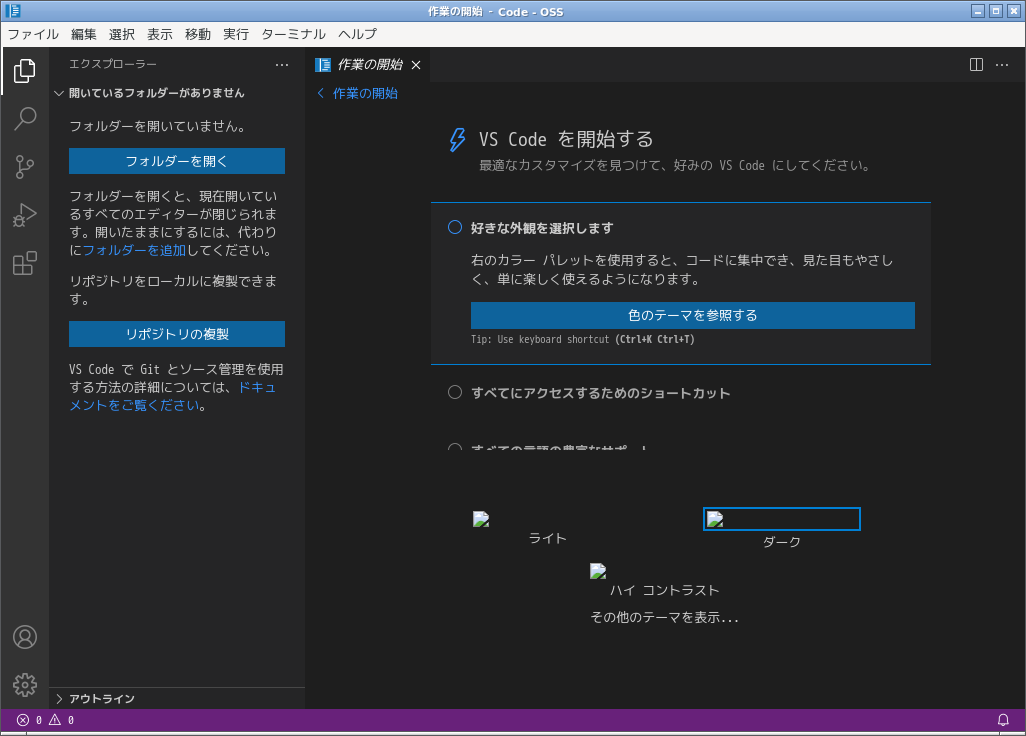Open the Source Control view icon
This screenshot has width=1026, height=736.
25,167
